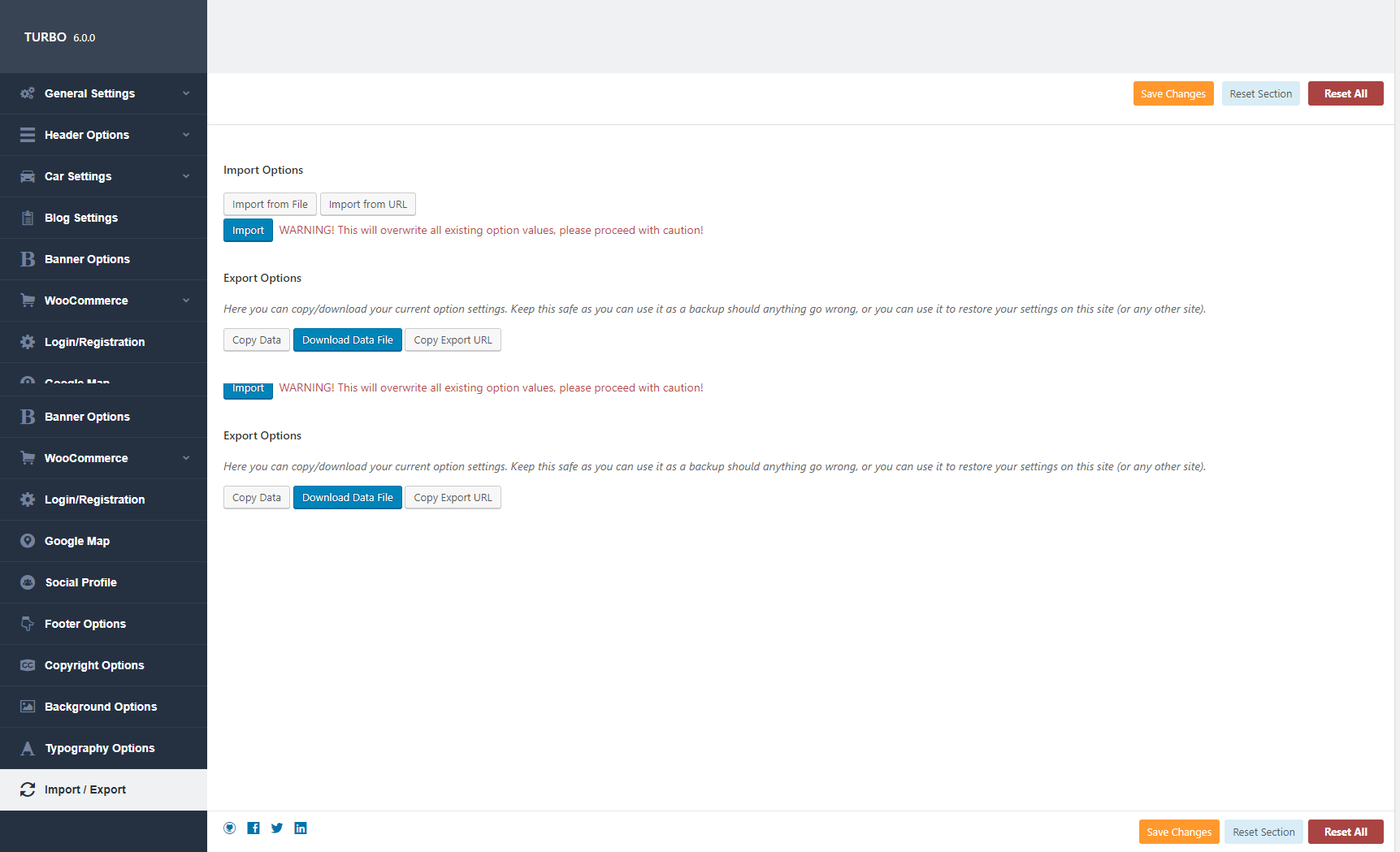Click the Typography Options letter A icon
The image size is (1400, 852).
(28, 748)
